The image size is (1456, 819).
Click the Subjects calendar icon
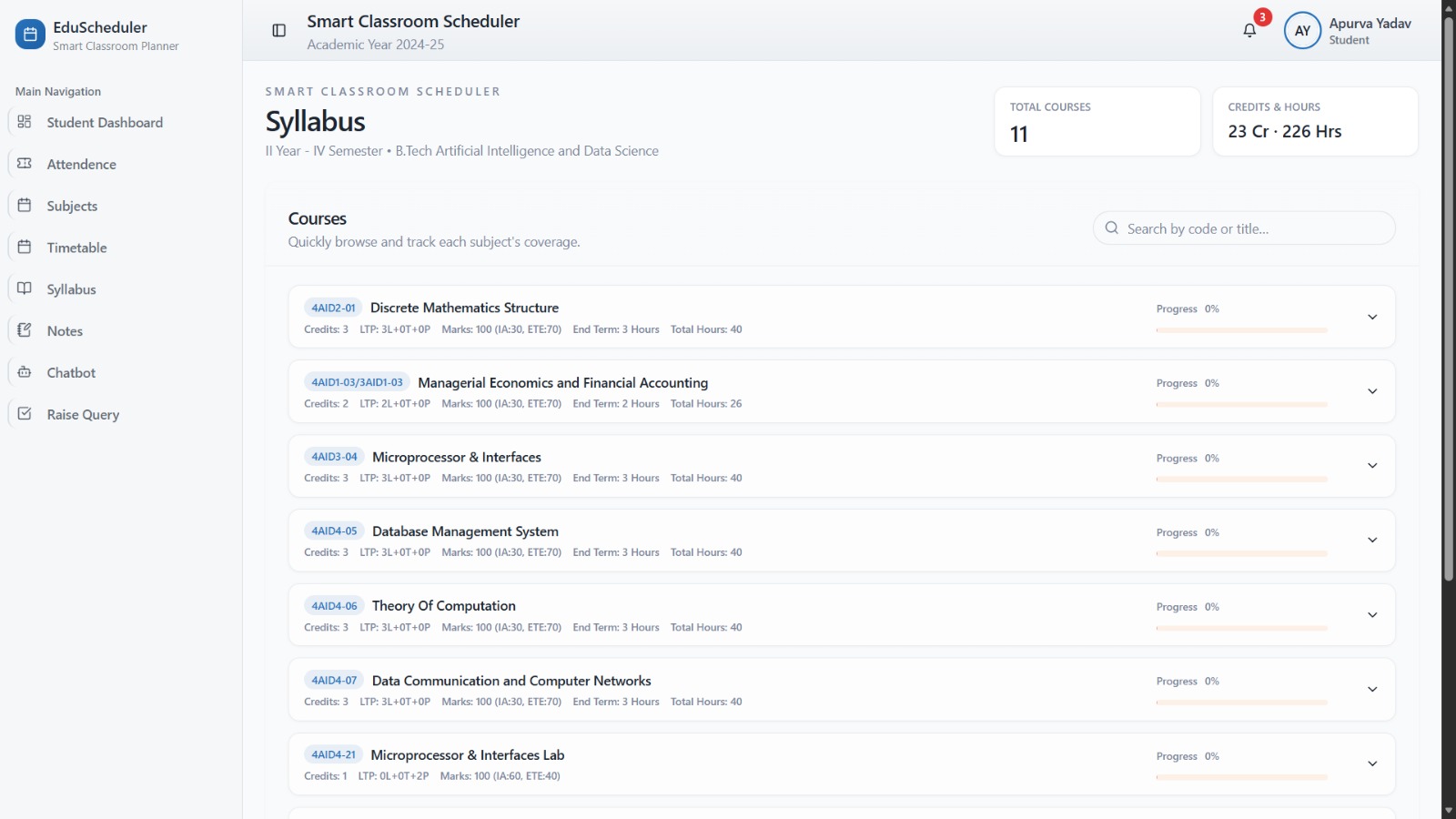25,206
